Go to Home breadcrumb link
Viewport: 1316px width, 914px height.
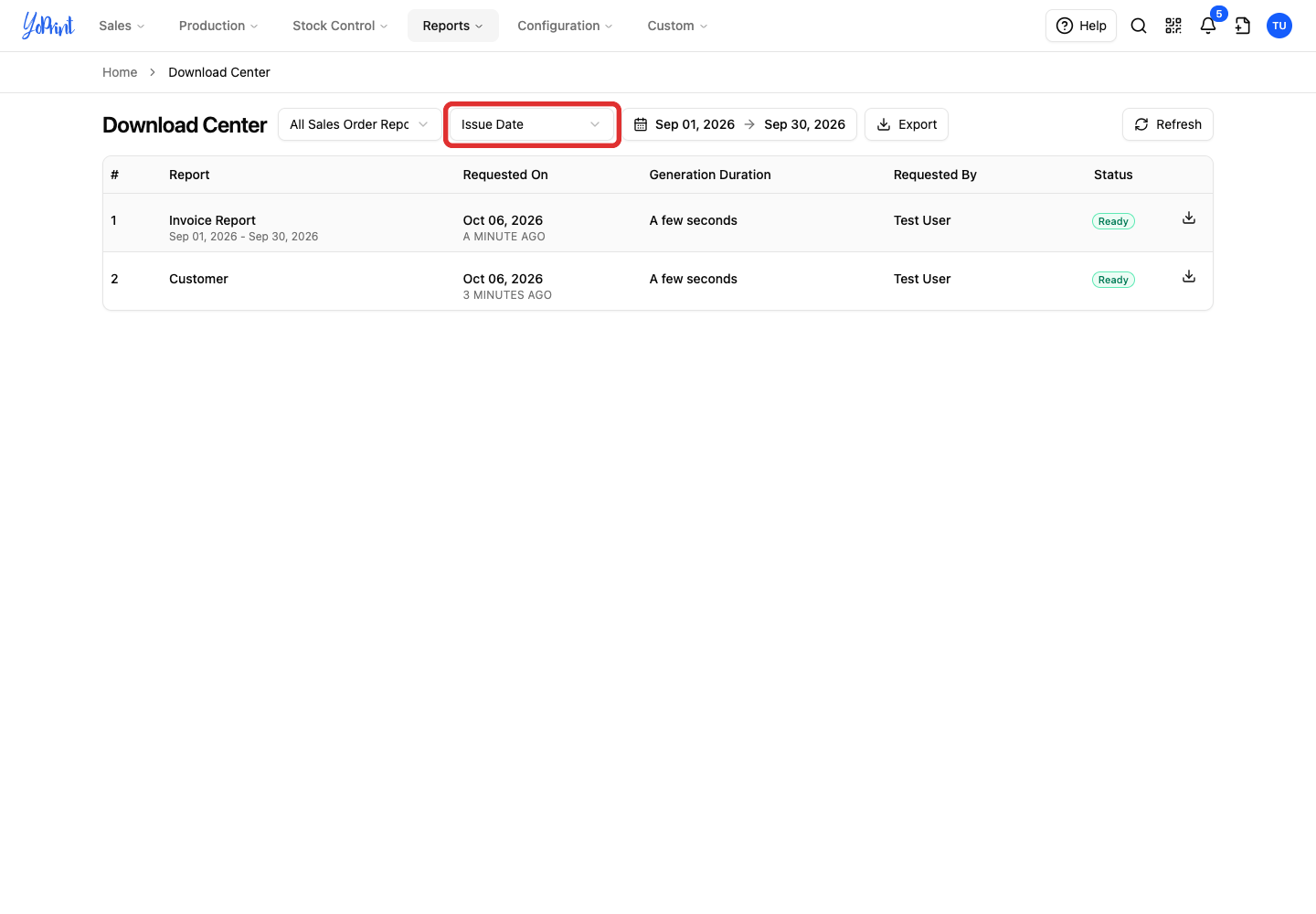click(x=120, y=72)
